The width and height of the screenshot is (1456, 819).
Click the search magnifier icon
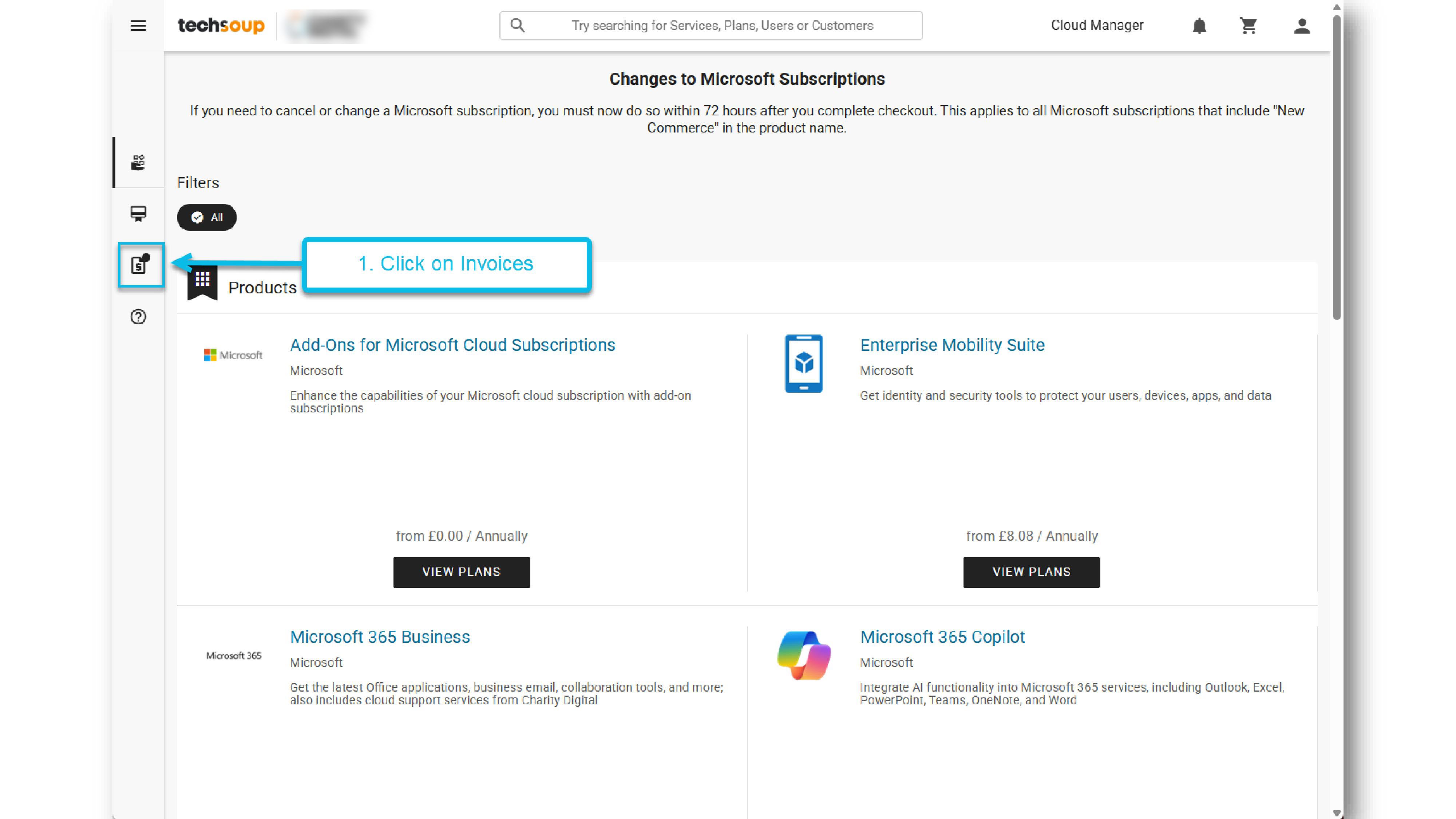click(518, 25)
